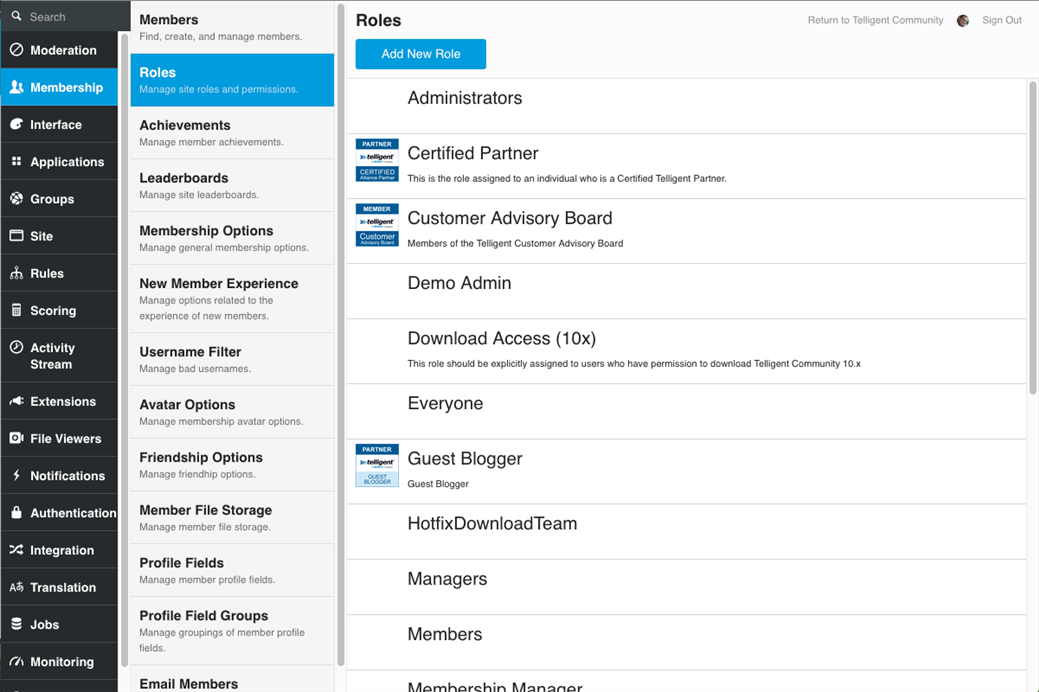Select Groups in the sidebar
The image size is (1039, 692).
point(59,198)
